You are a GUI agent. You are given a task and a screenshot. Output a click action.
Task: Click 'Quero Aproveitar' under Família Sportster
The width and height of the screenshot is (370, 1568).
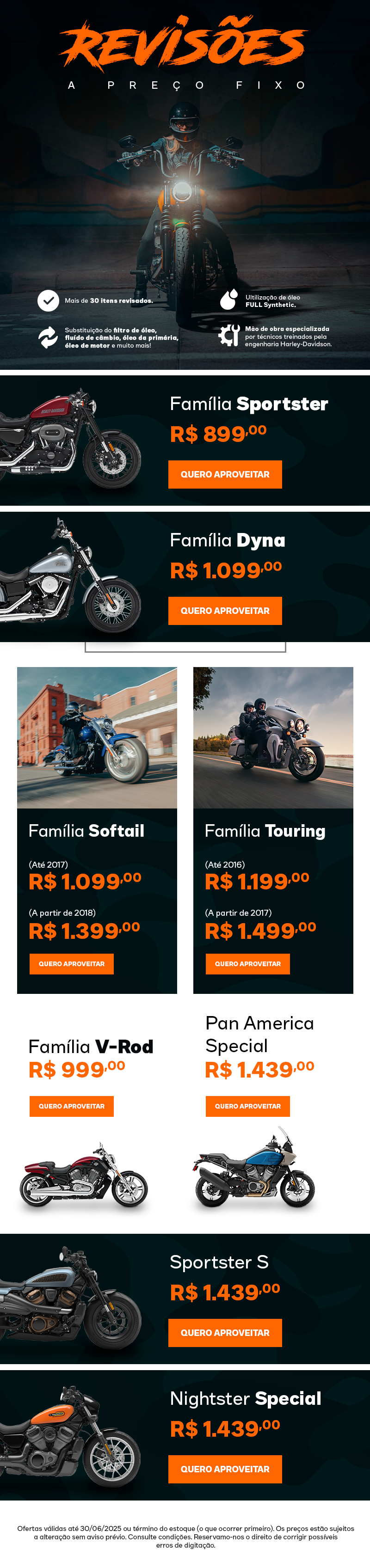click(225, 474)
